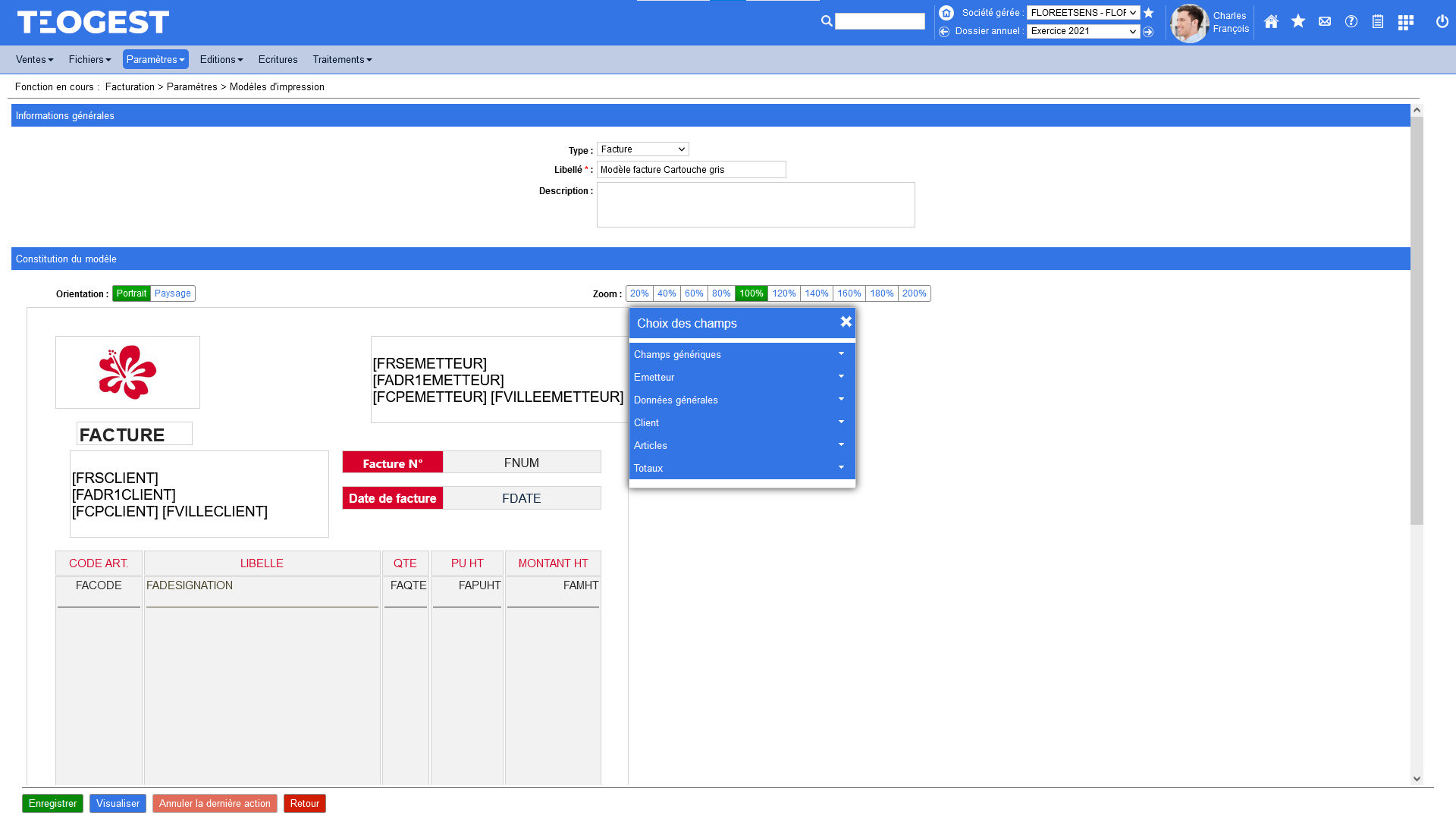Open Société gérée dropdown
This screenshot has width=1456, height=819.
point(1083,13)
